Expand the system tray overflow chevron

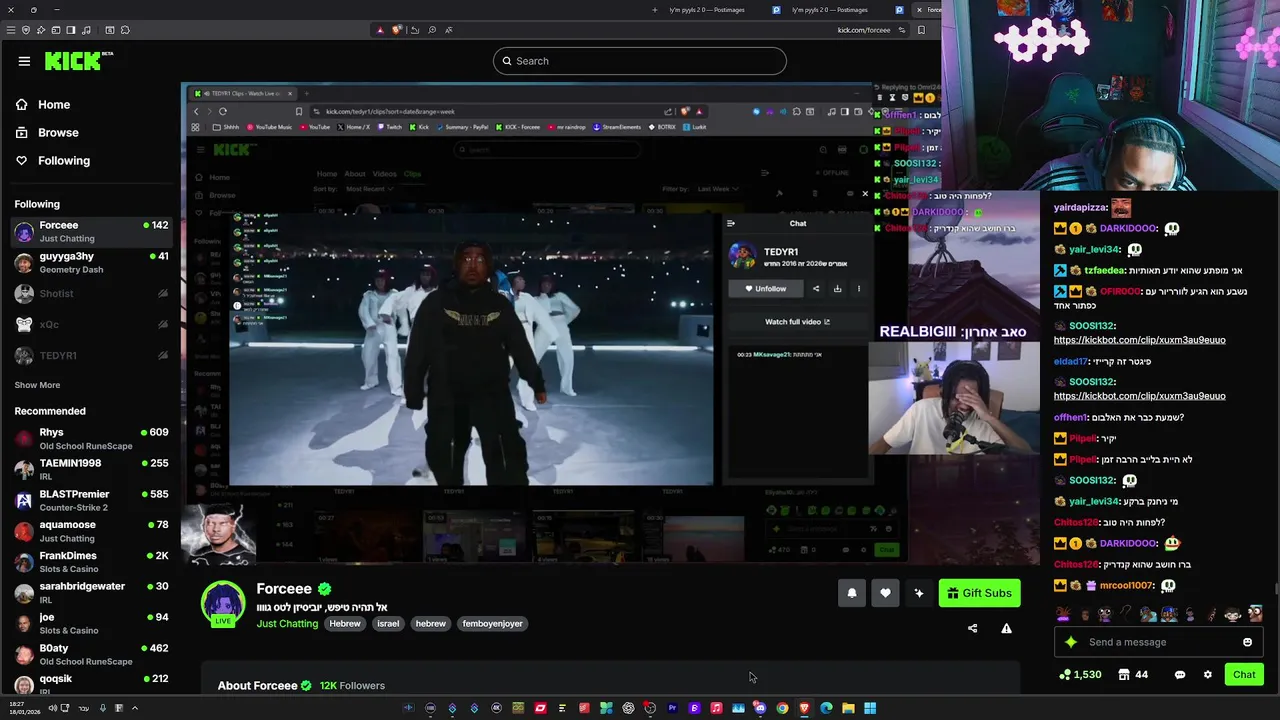pyautogui.click(x=134, y=708)
